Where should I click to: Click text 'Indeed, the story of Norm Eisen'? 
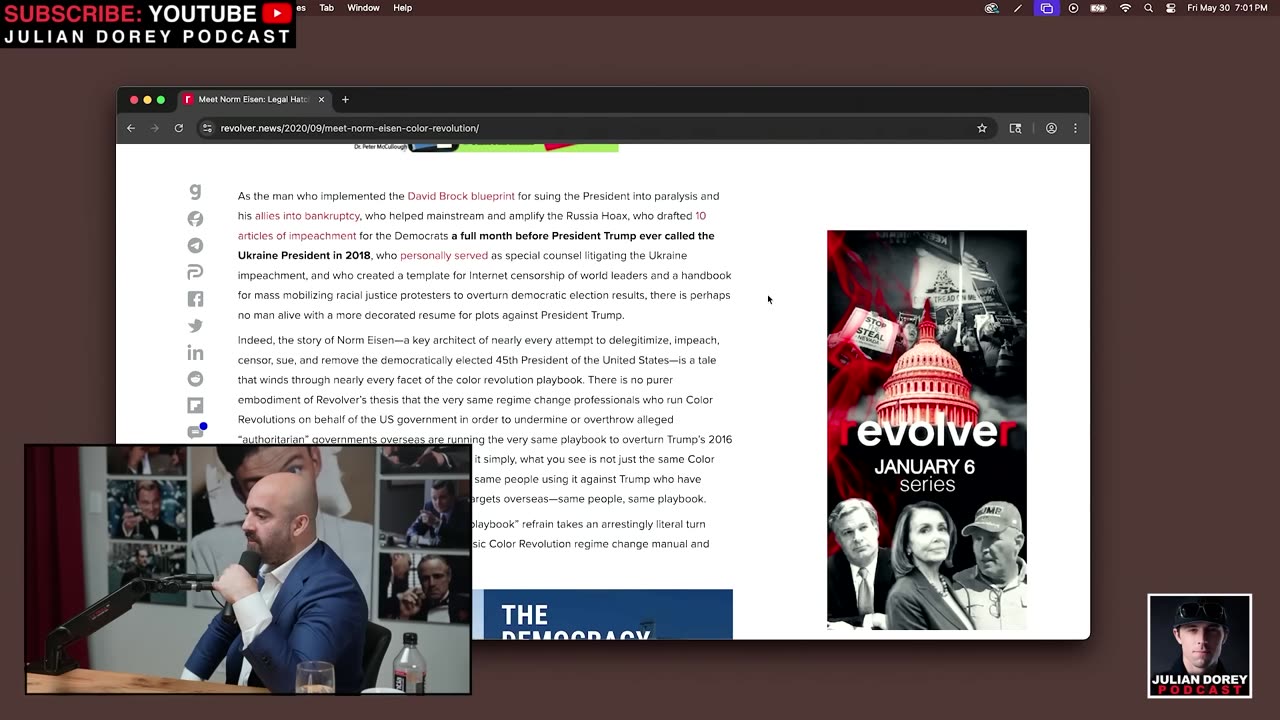(316, 340)
